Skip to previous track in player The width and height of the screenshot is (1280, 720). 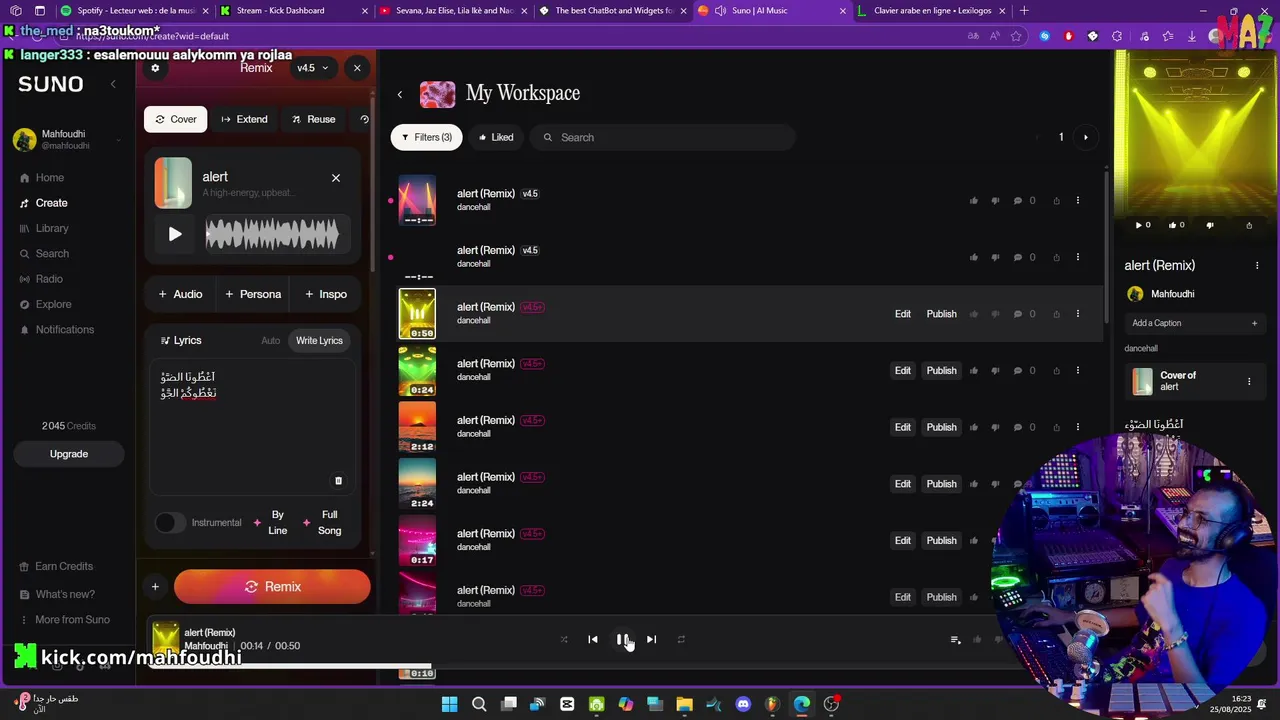[593, 640]
